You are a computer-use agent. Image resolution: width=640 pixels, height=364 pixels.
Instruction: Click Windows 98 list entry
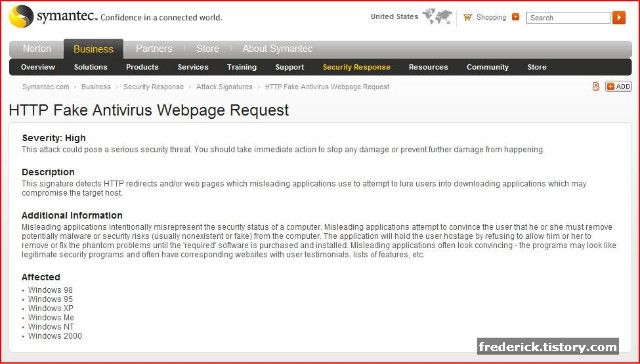pos(50,290)
